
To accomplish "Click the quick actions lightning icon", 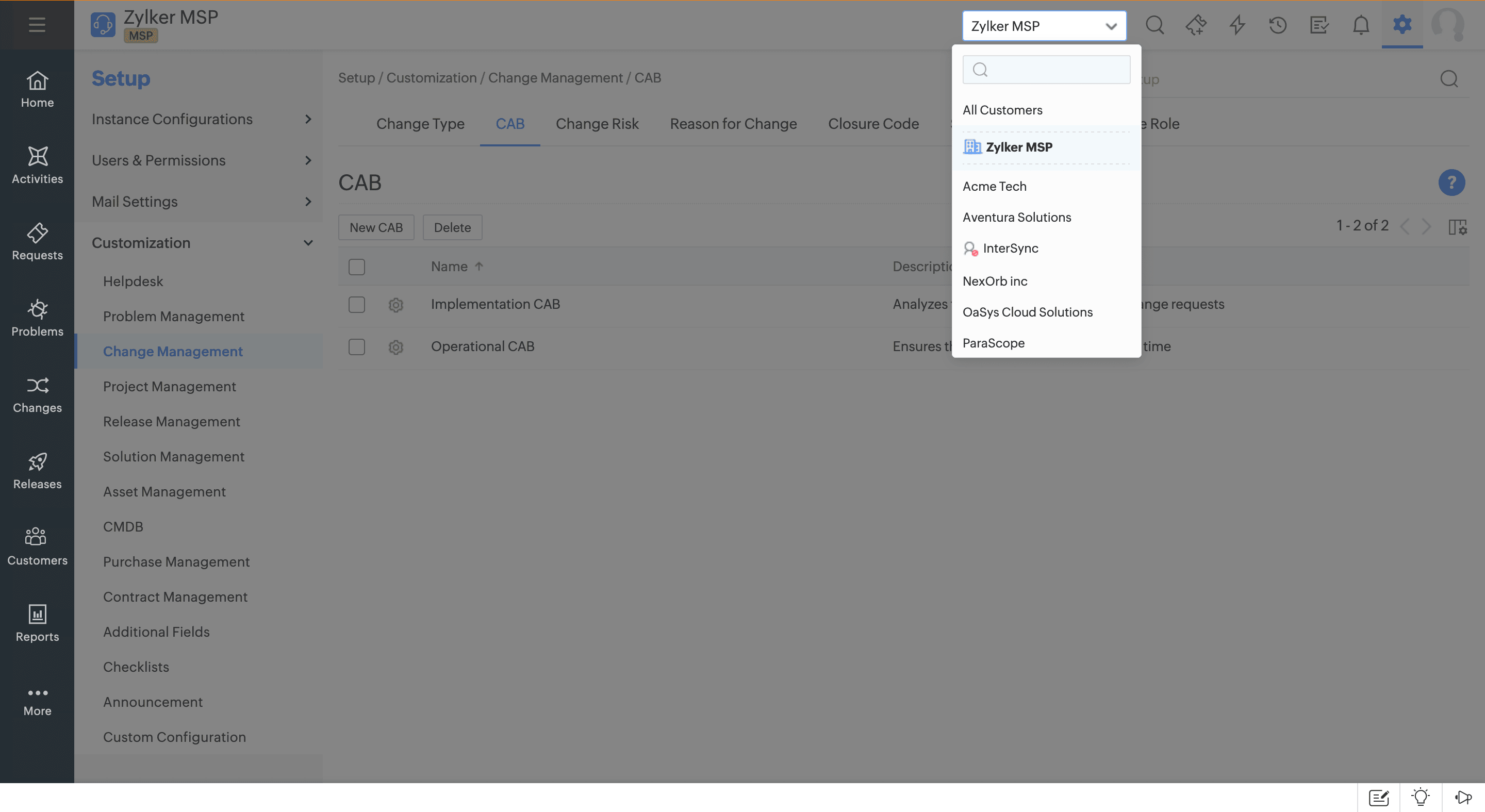I will tap(1236, 25).
